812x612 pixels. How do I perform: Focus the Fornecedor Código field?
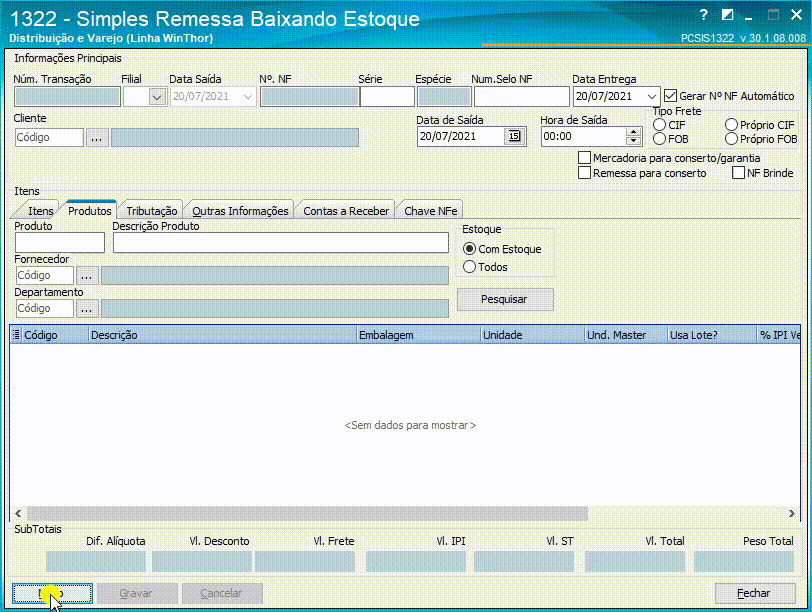[x=45, y=275]
